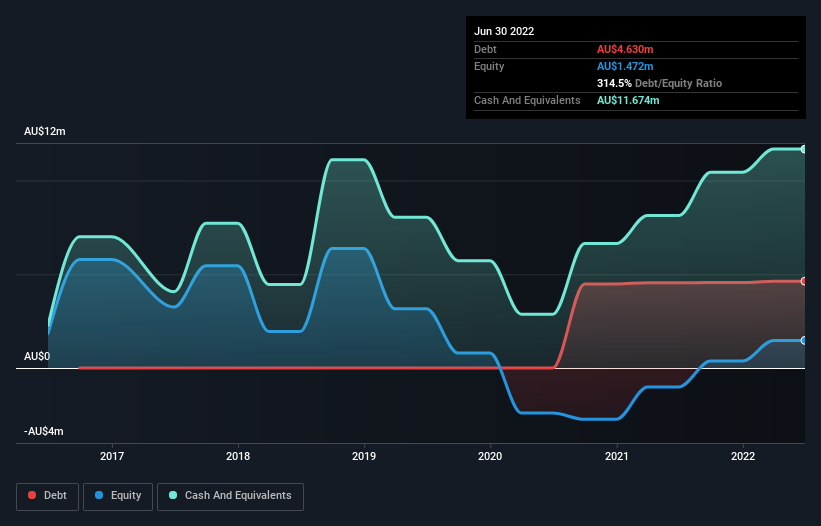821x526 pixels.
Task: Click the 2021 x-axis label
Action: [617, 456]
